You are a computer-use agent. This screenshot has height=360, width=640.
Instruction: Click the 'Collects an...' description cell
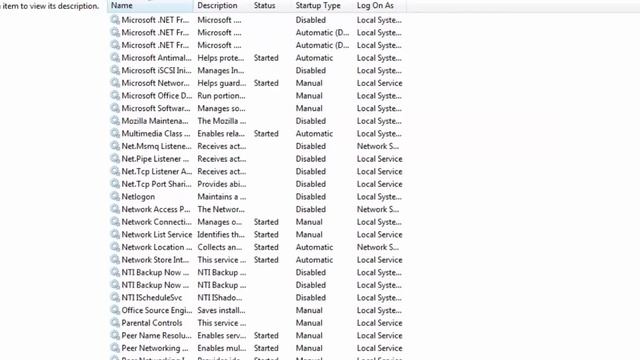220,247
